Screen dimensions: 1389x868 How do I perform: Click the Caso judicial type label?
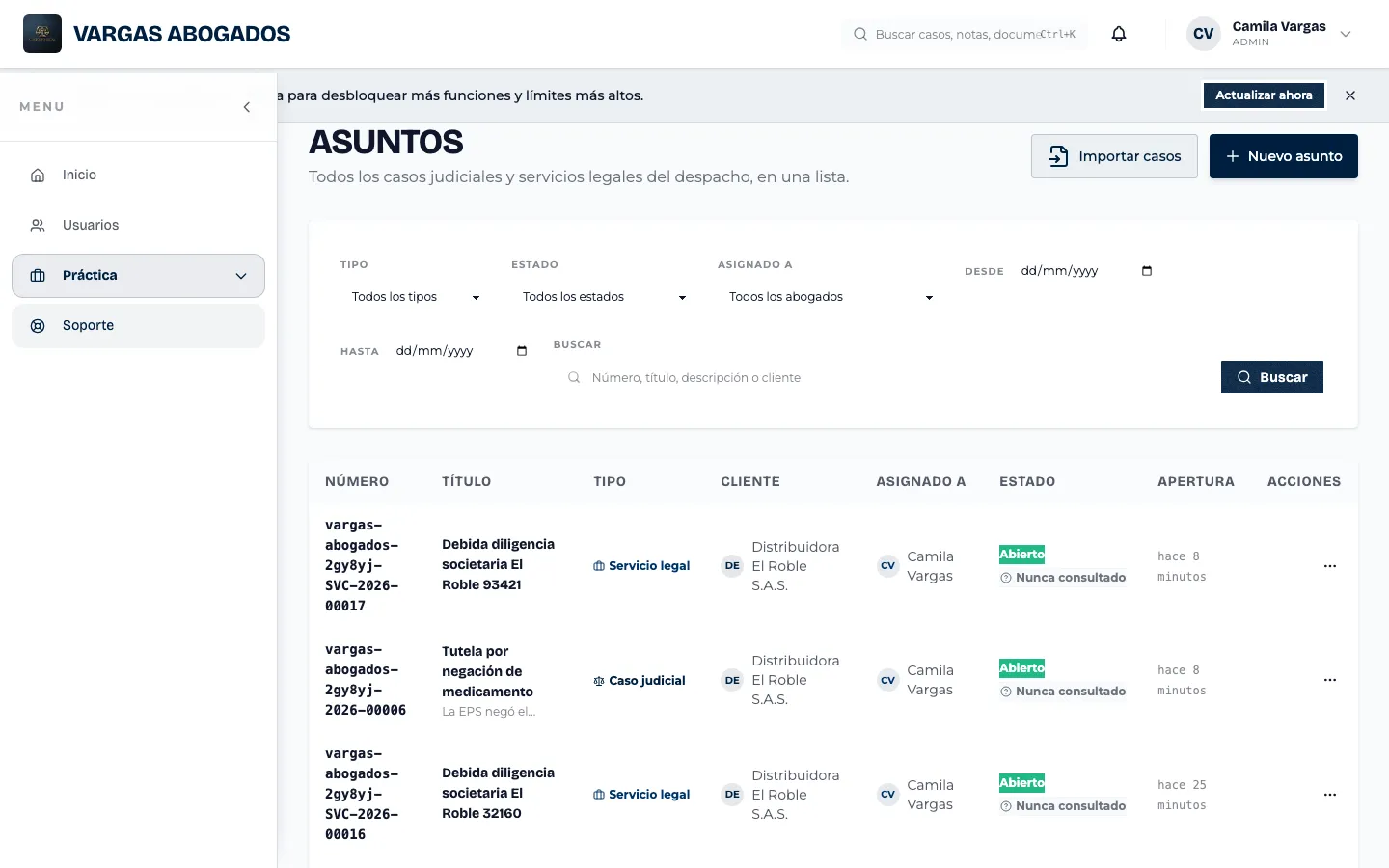[640, 681]
